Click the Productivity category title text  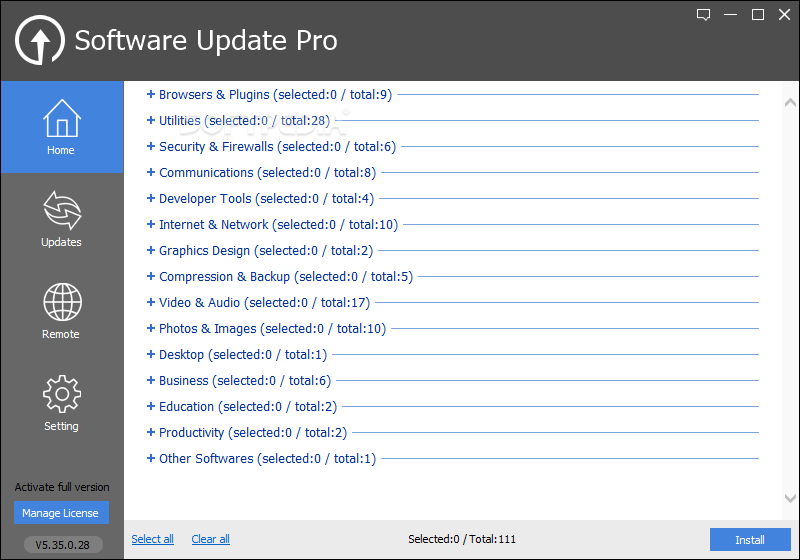253,433
